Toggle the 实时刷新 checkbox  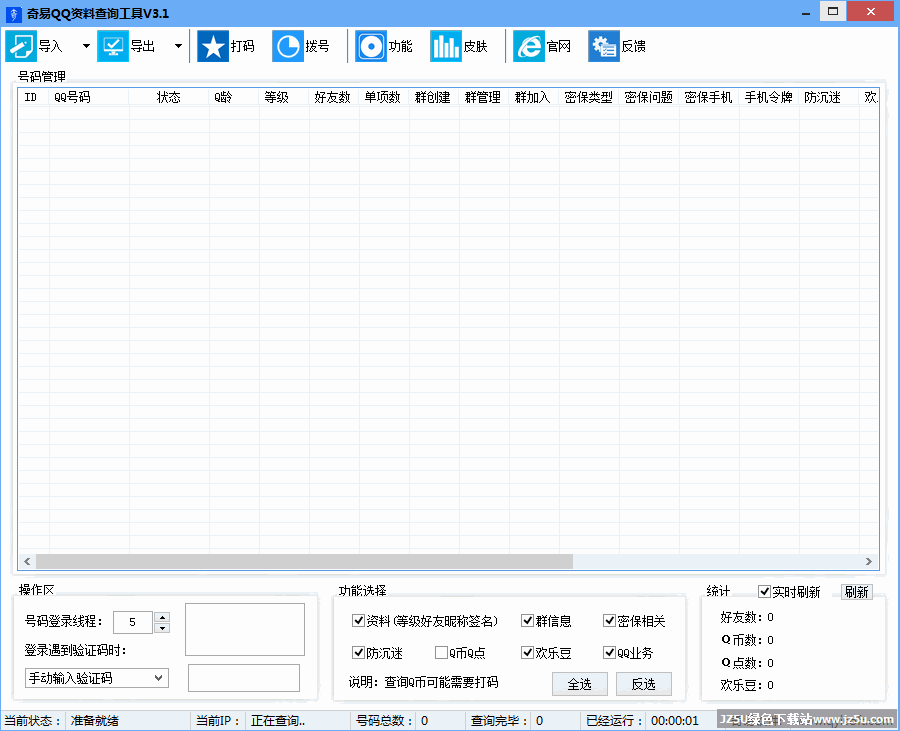pos(765,592)
